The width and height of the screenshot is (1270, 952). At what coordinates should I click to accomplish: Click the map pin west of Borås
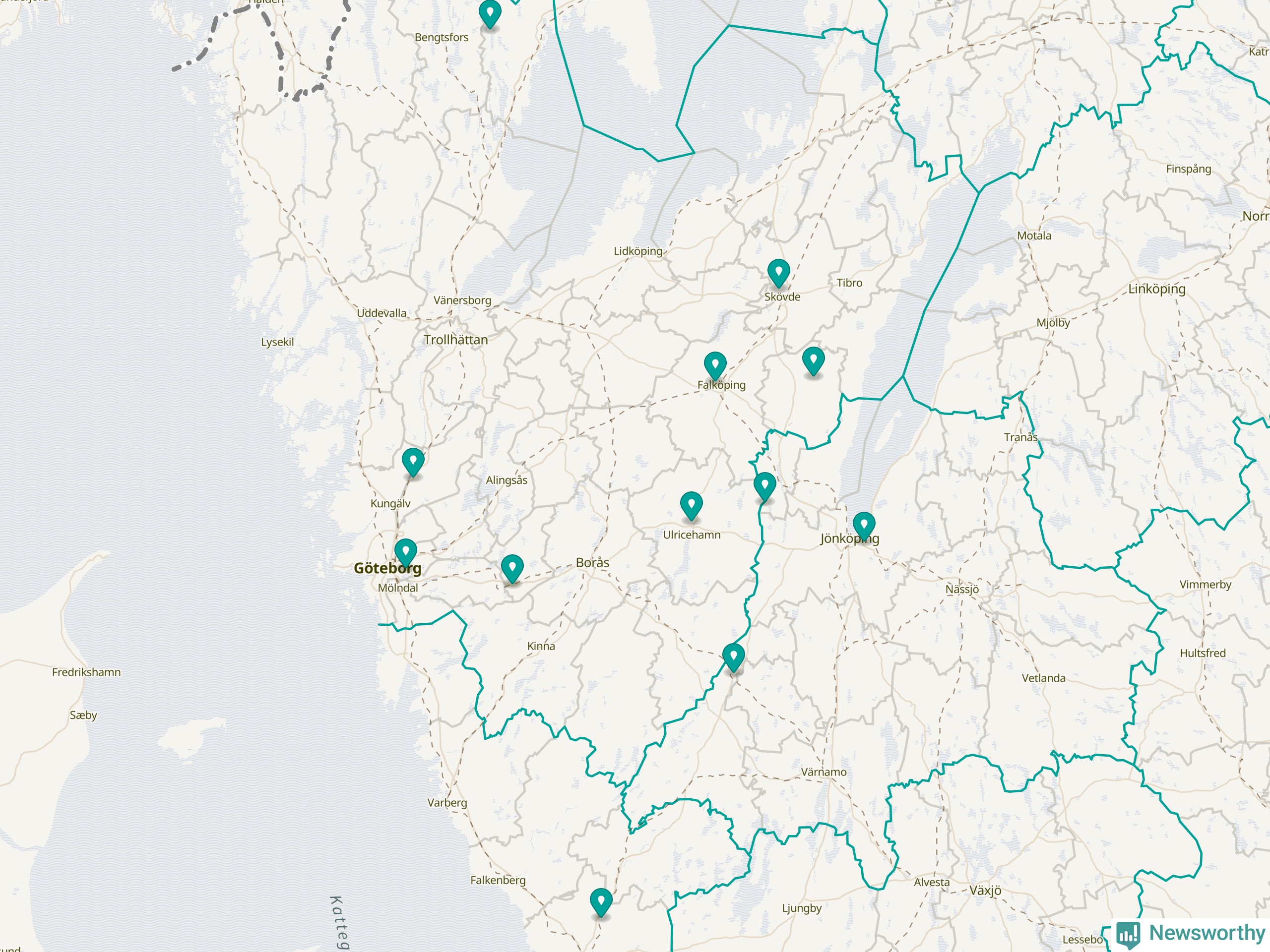(x=511, y=569)
